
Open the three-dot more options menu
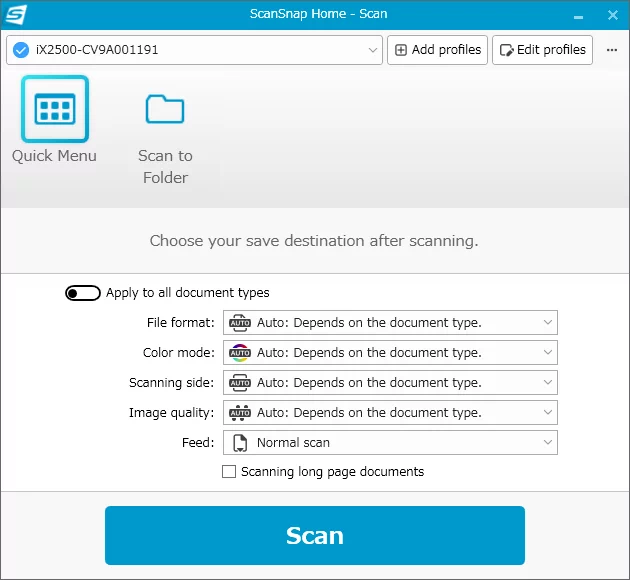(612, 50)
